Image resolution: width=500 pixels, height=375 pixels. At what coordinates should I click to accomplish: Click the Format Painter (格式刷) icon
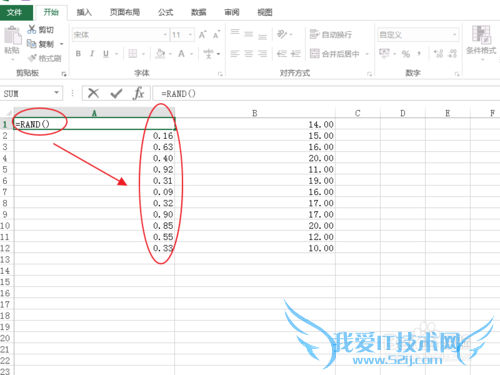click(32, 58)
